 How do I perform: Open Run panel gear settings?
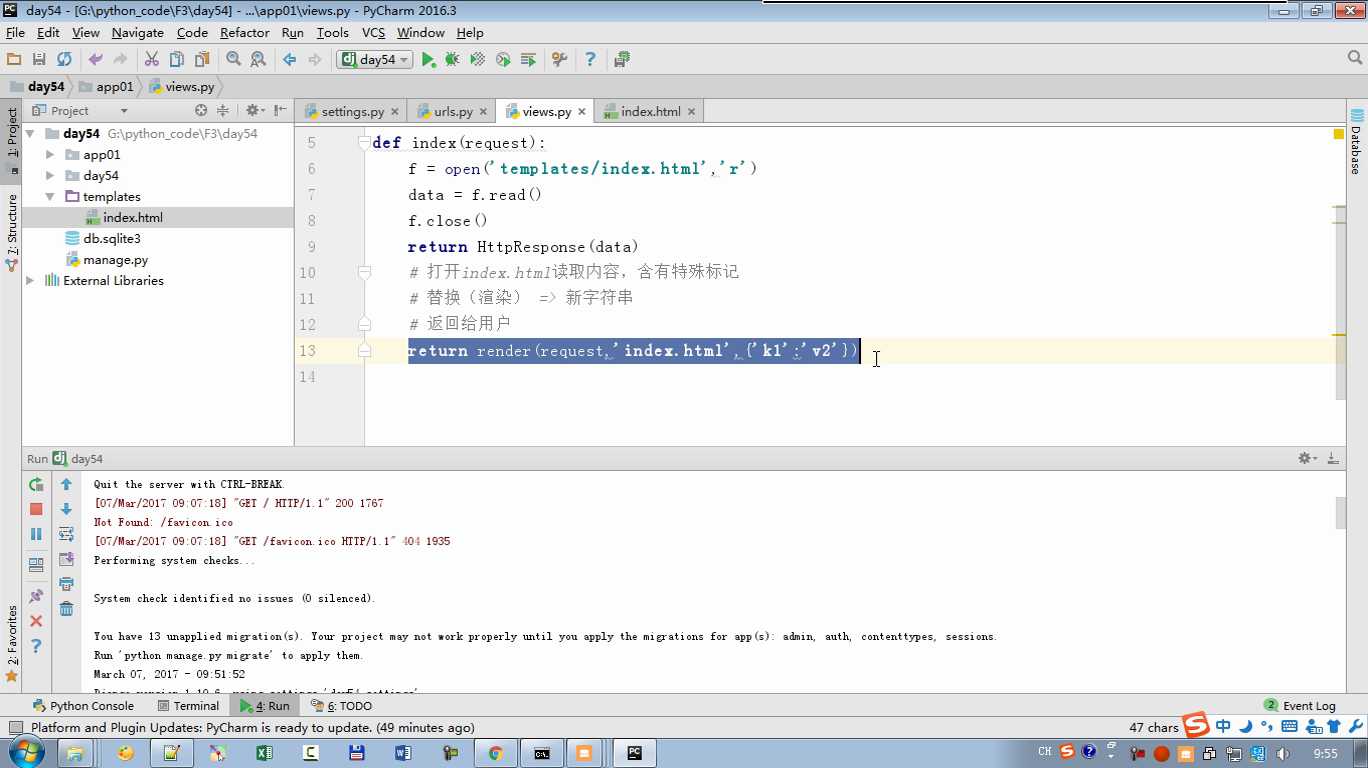coord(1307,458)
